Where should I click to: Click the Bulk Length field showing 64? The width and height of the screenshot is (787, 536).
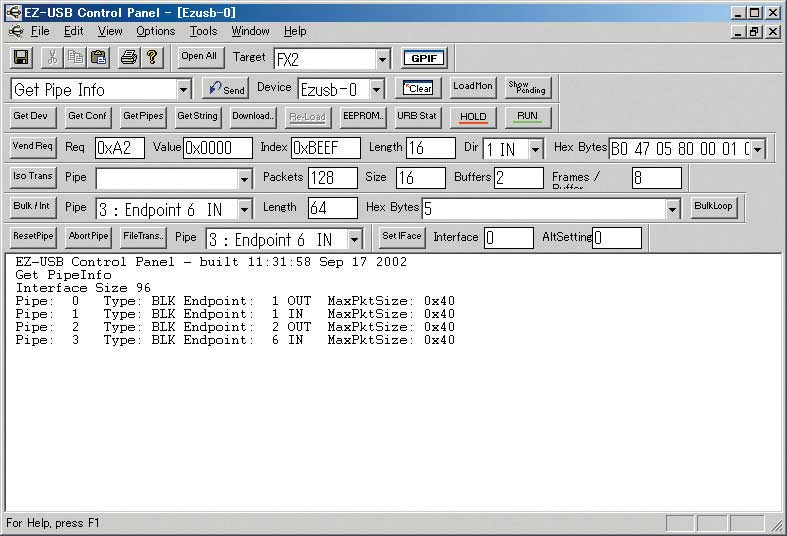[333, 208]
